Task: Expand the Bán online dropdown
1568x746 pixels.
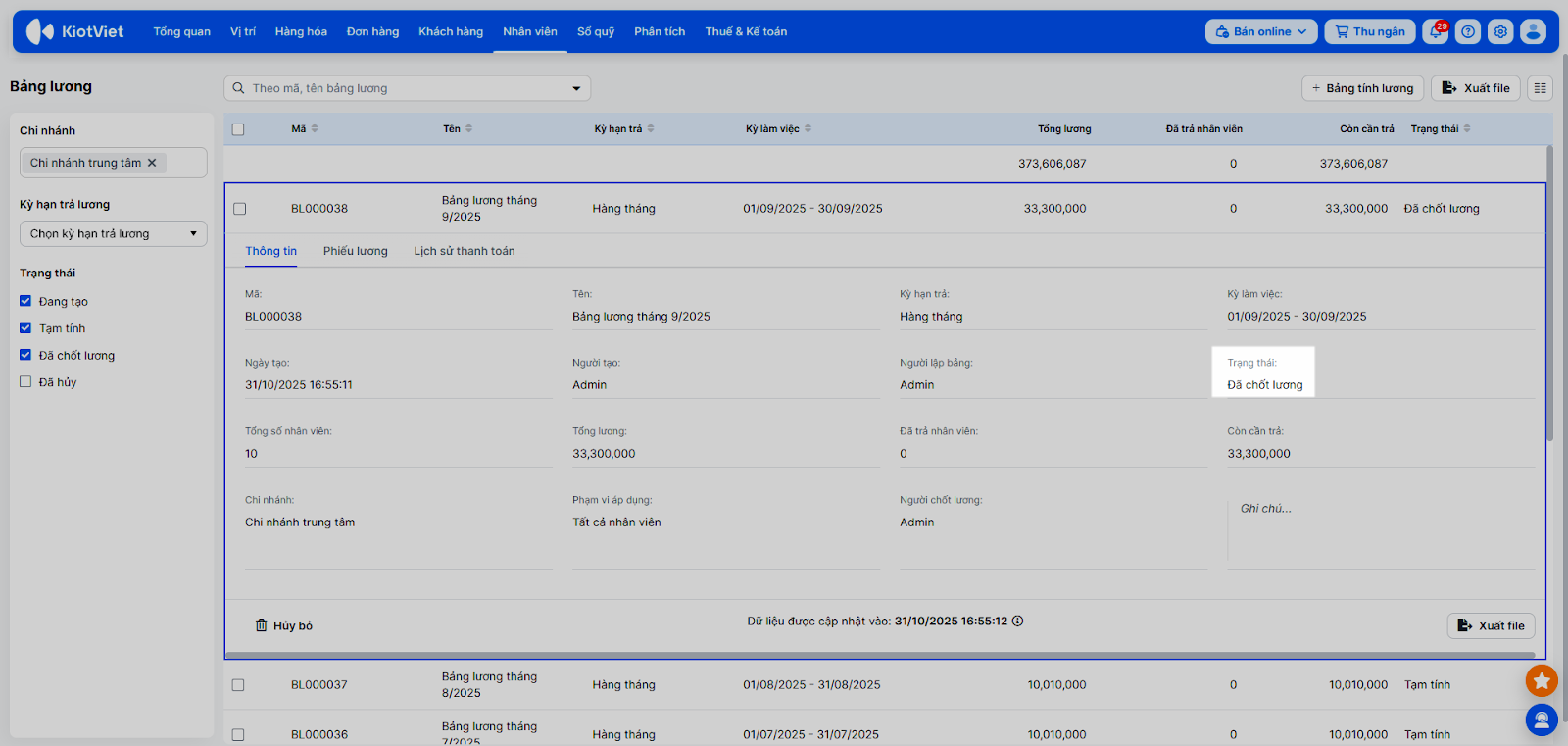Action: [x=1261, y=31]
